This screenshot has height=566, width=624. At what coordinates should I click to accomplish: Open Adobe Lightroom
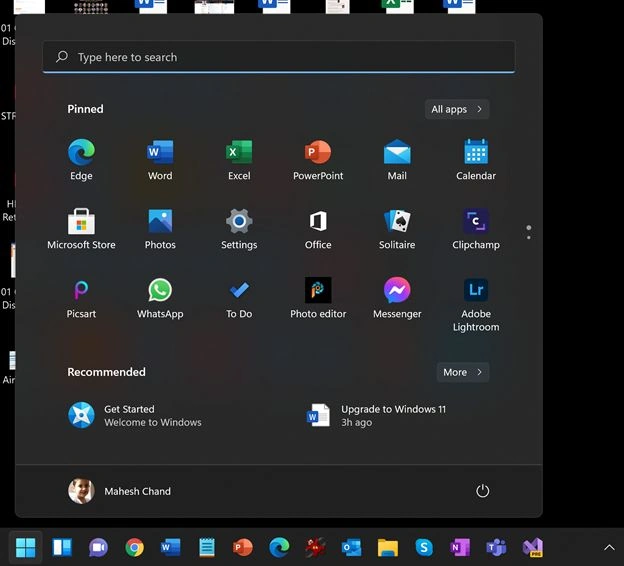point(476,305)
